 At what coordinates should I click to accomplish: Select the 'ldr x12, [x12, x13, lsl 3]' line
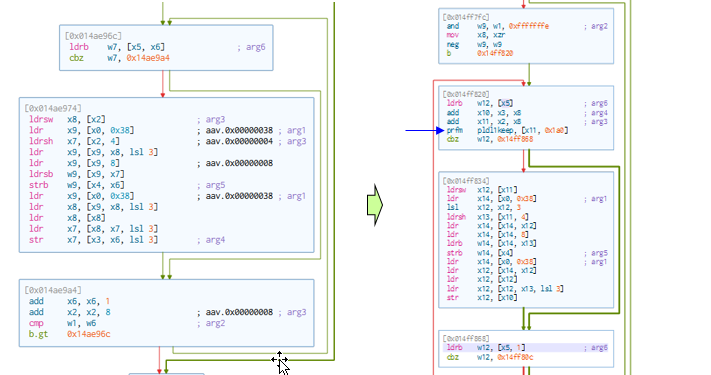(505, 289)
